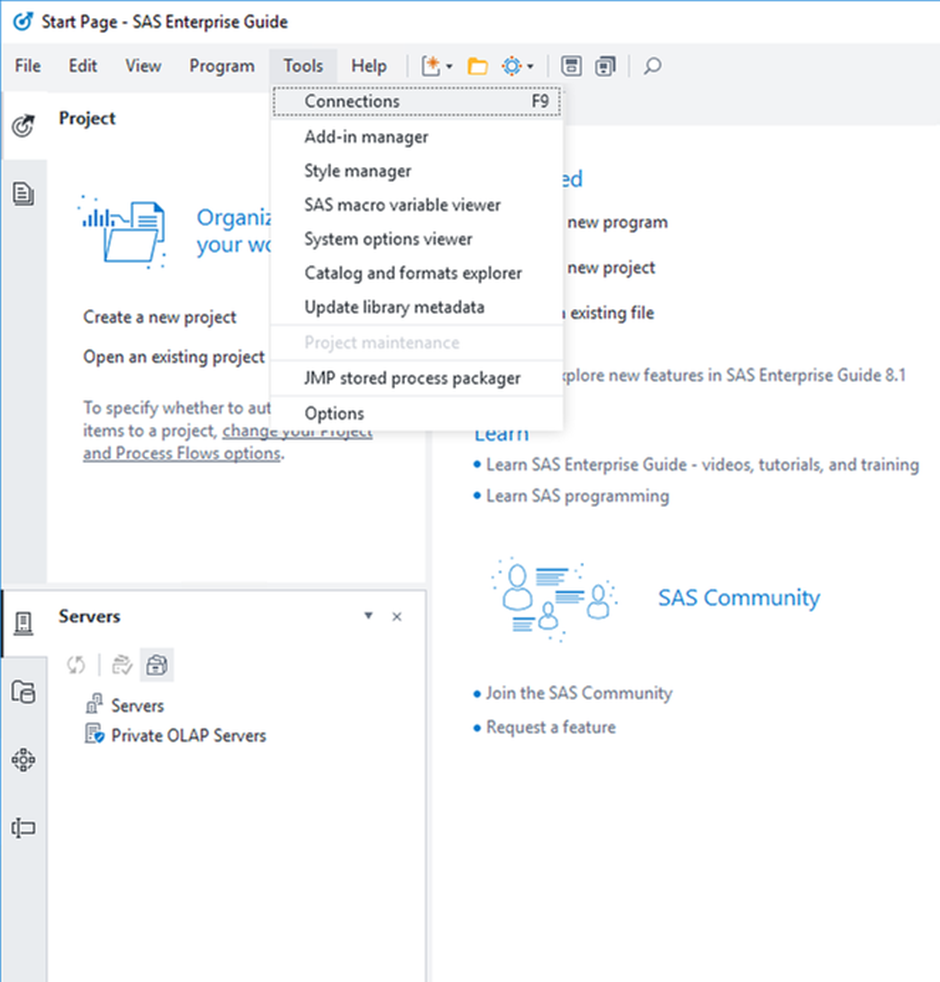Click explore new features in 8.1 link
Screen dimensions: 940x982
tap(734, 375)
